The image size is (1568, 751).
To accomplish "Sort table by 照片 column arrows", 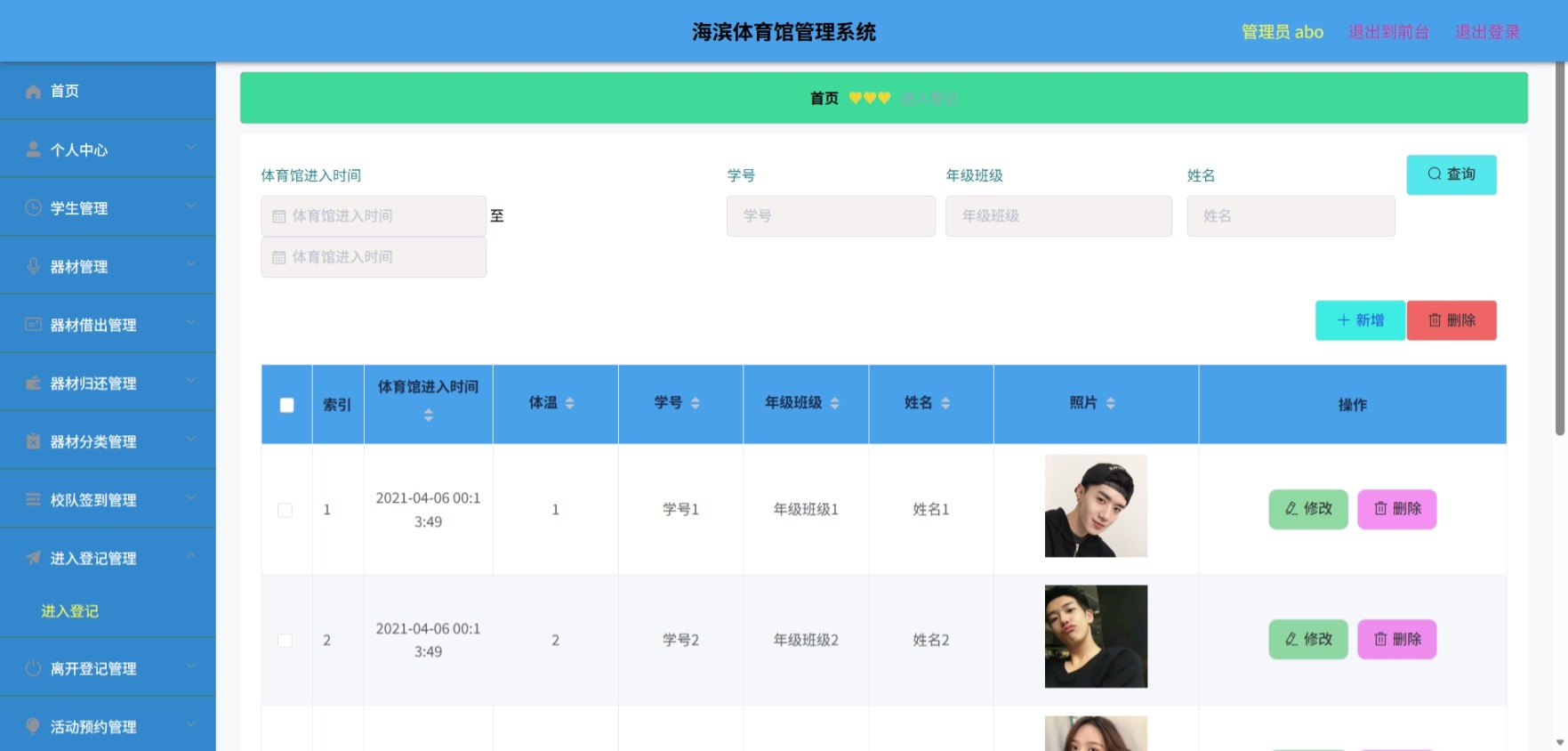I will [x=1110, y=403].
